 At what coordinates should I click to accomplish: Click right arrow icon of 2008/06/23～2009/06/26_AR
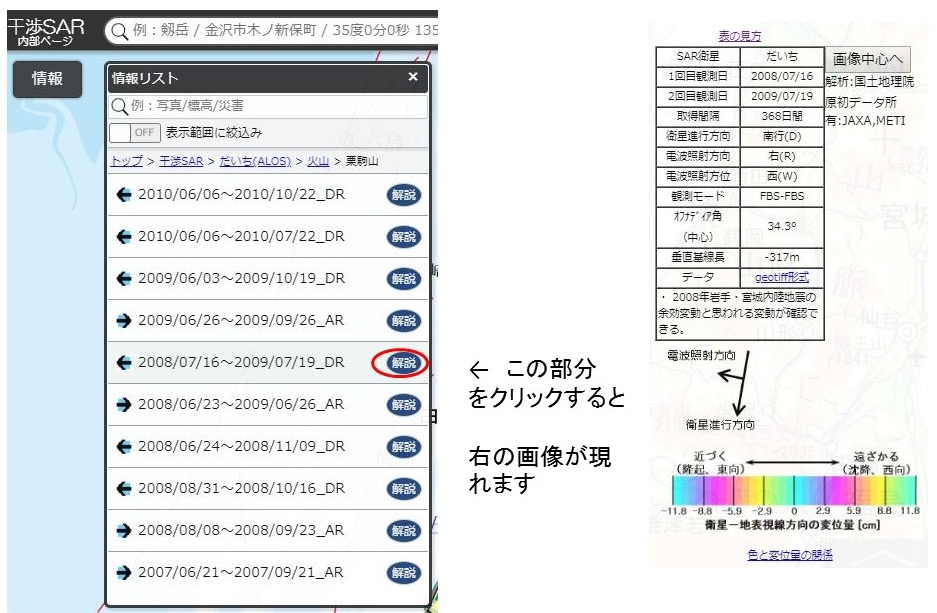coord(124,404)
